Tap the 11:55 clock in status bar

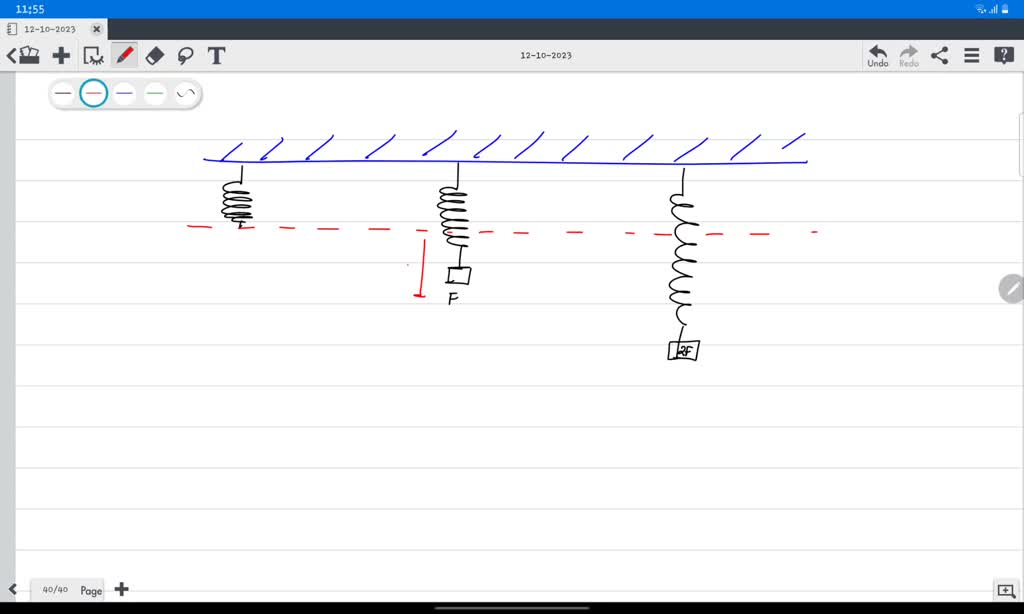[x=30, y=9]
